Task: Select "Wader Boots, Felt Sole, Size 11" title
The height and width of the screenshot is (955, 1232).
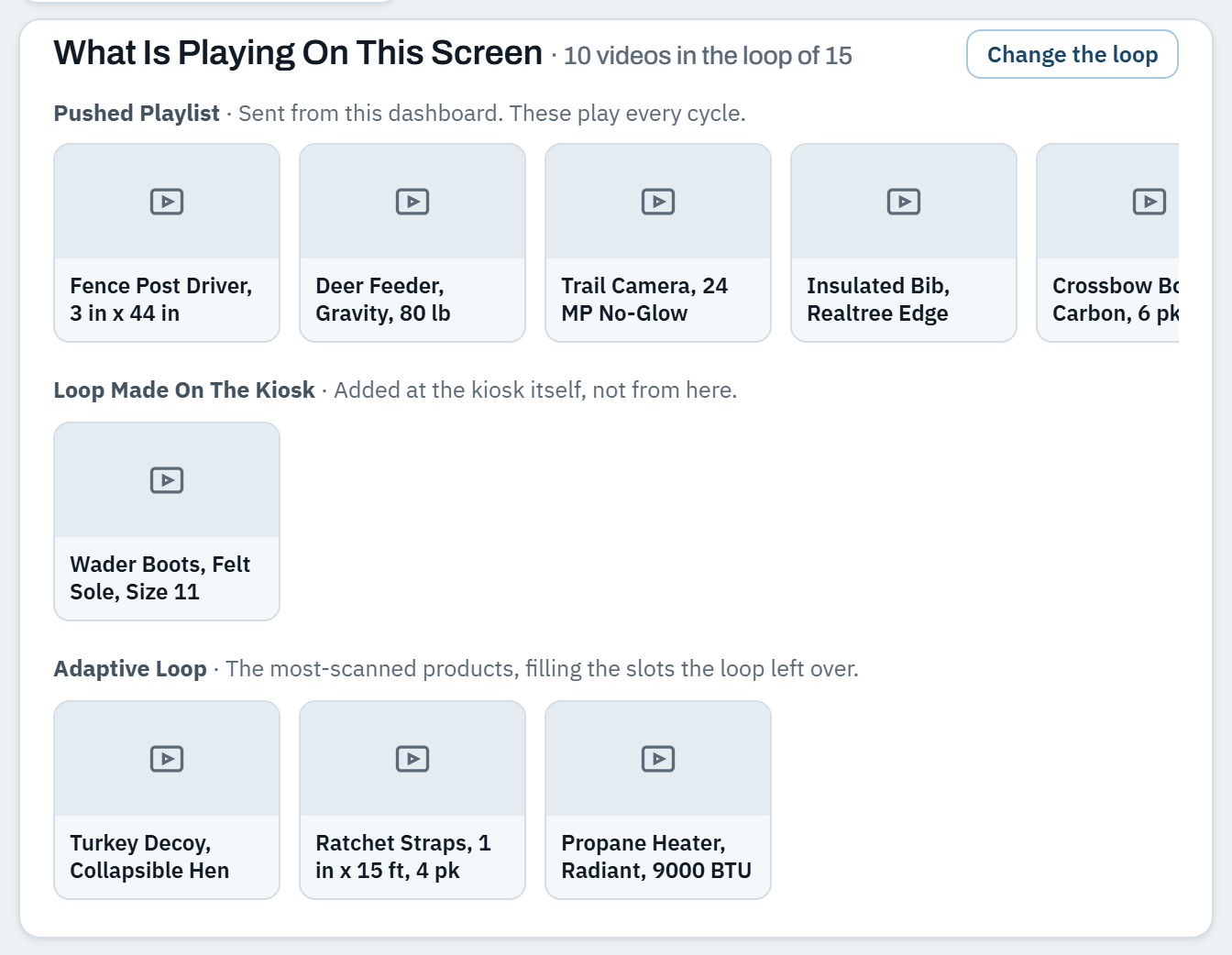Action: [160, 578]
